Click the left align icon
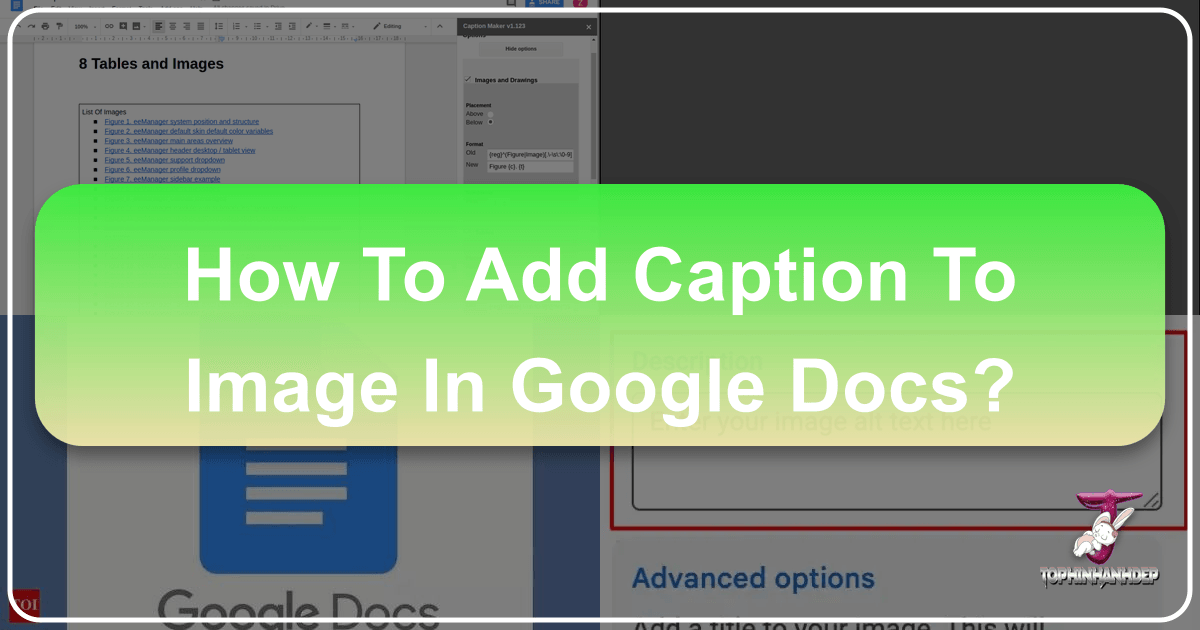 tap(159, 25)
